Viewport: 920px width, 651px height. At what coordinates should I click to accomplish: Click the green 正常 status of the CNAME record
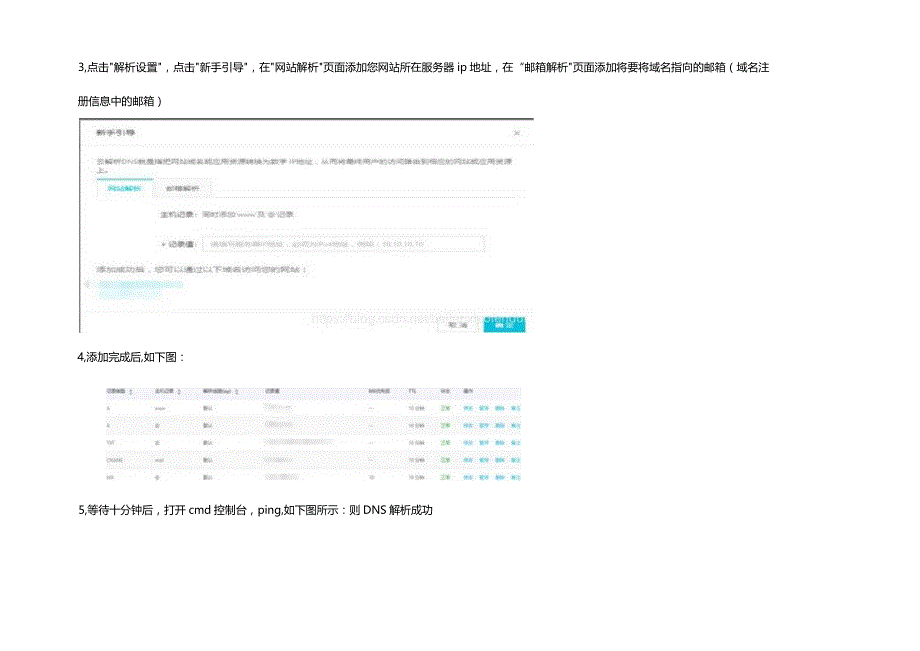445,460
